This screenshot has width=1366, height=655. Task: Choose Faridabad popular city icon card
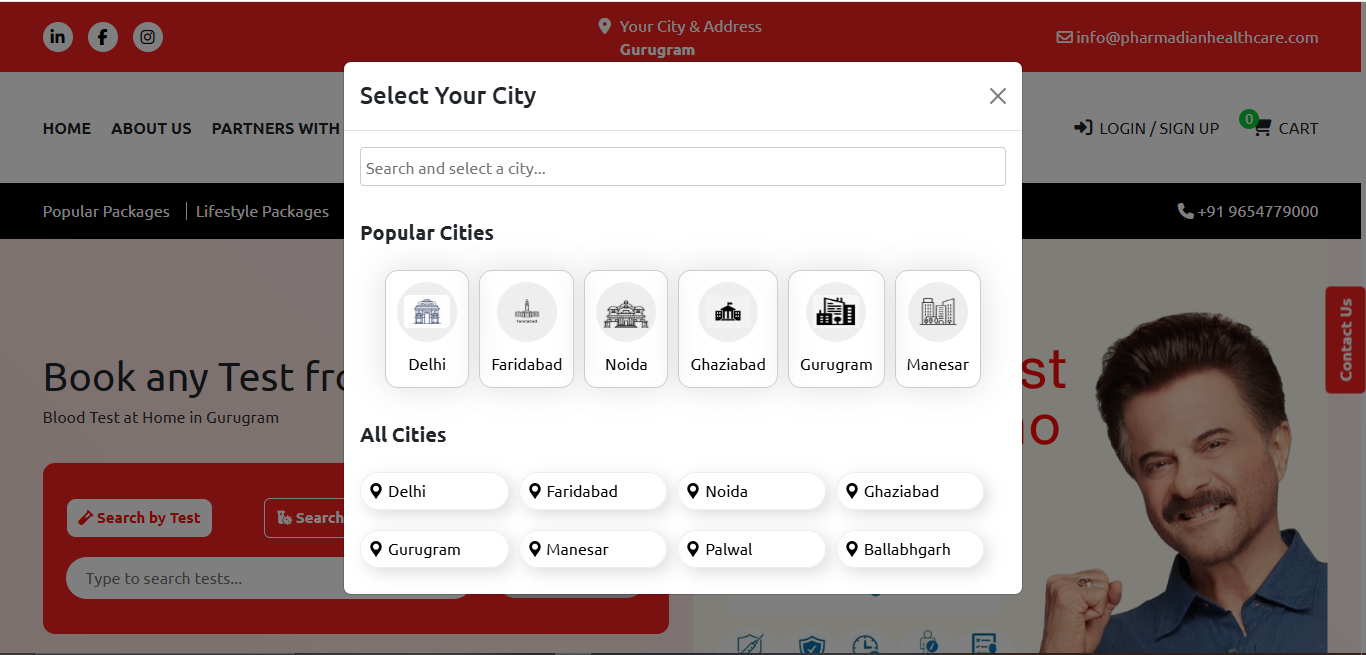pos(526,328)
